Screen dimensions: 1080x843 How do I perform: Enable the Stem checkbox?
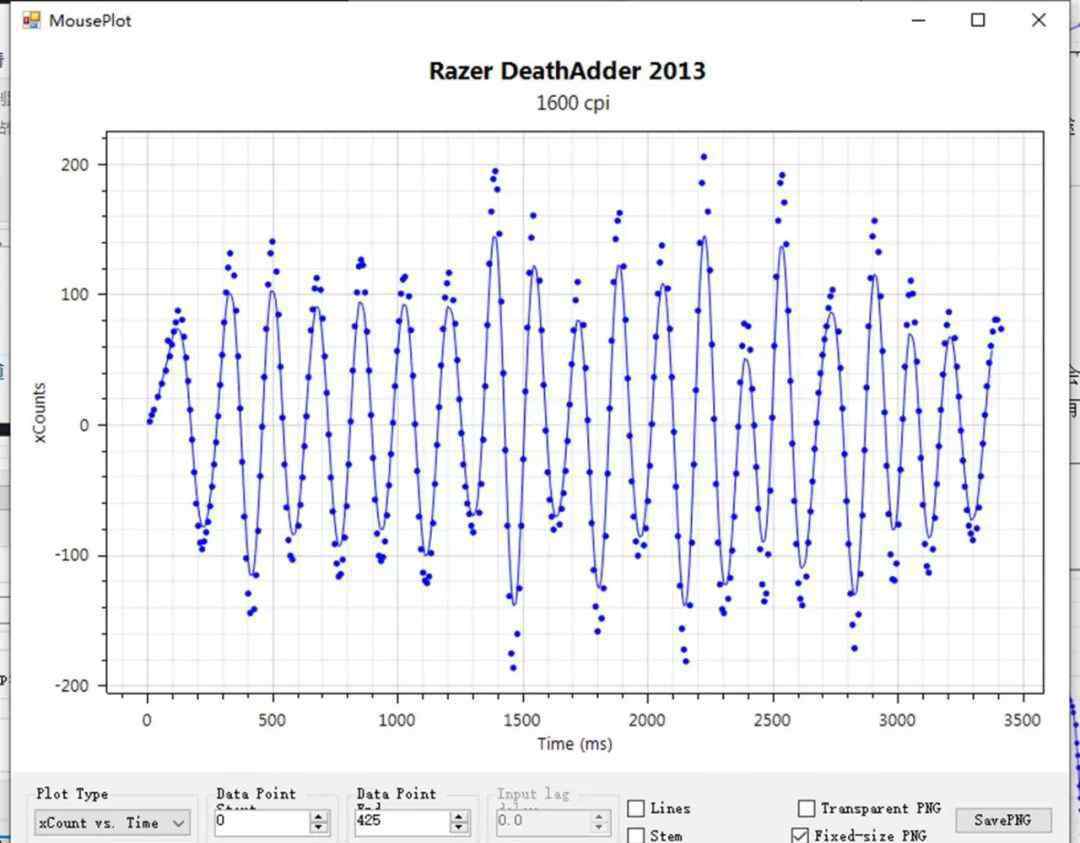(x=636, y=835)
